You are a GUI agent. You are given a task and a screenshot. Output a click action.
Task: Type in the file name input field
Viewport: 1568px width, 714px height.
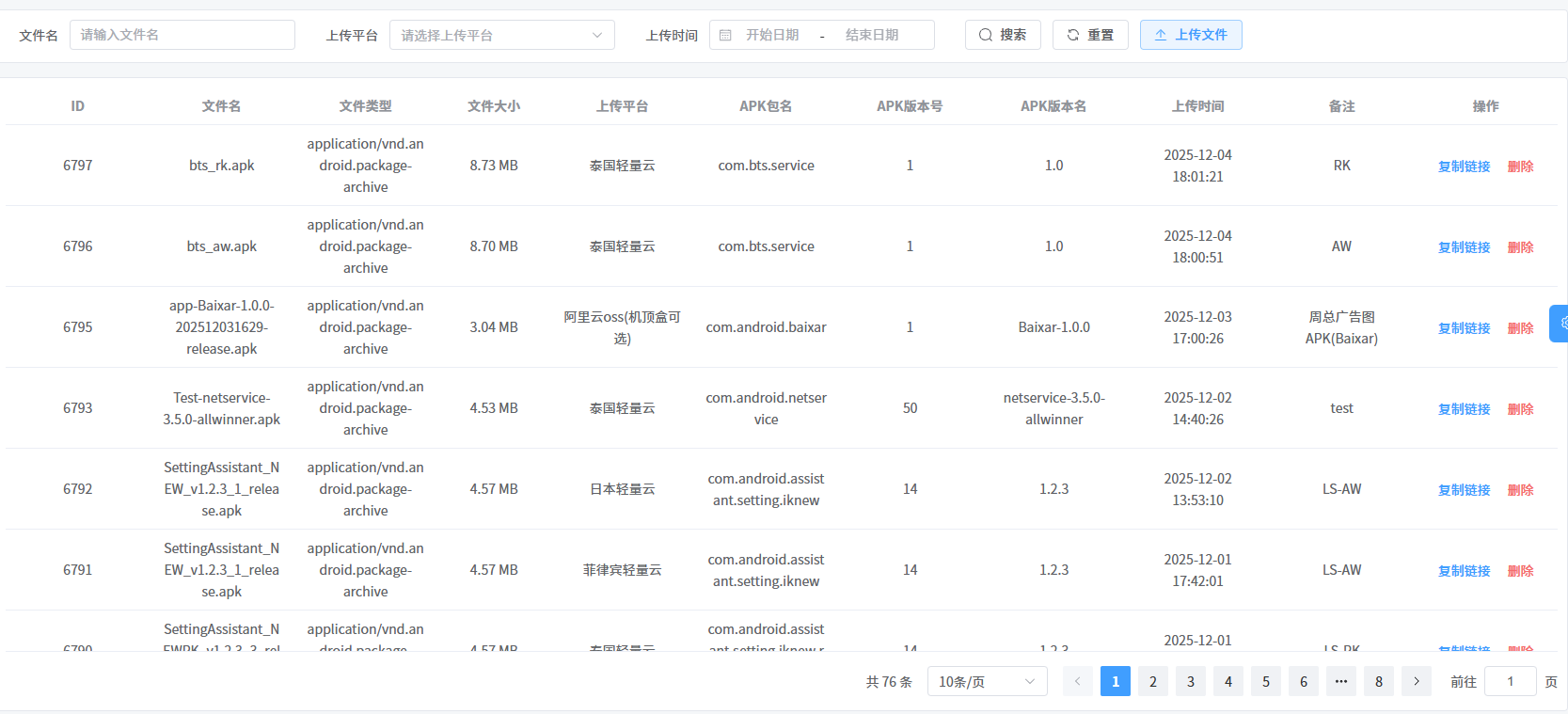tap(182, 35)
